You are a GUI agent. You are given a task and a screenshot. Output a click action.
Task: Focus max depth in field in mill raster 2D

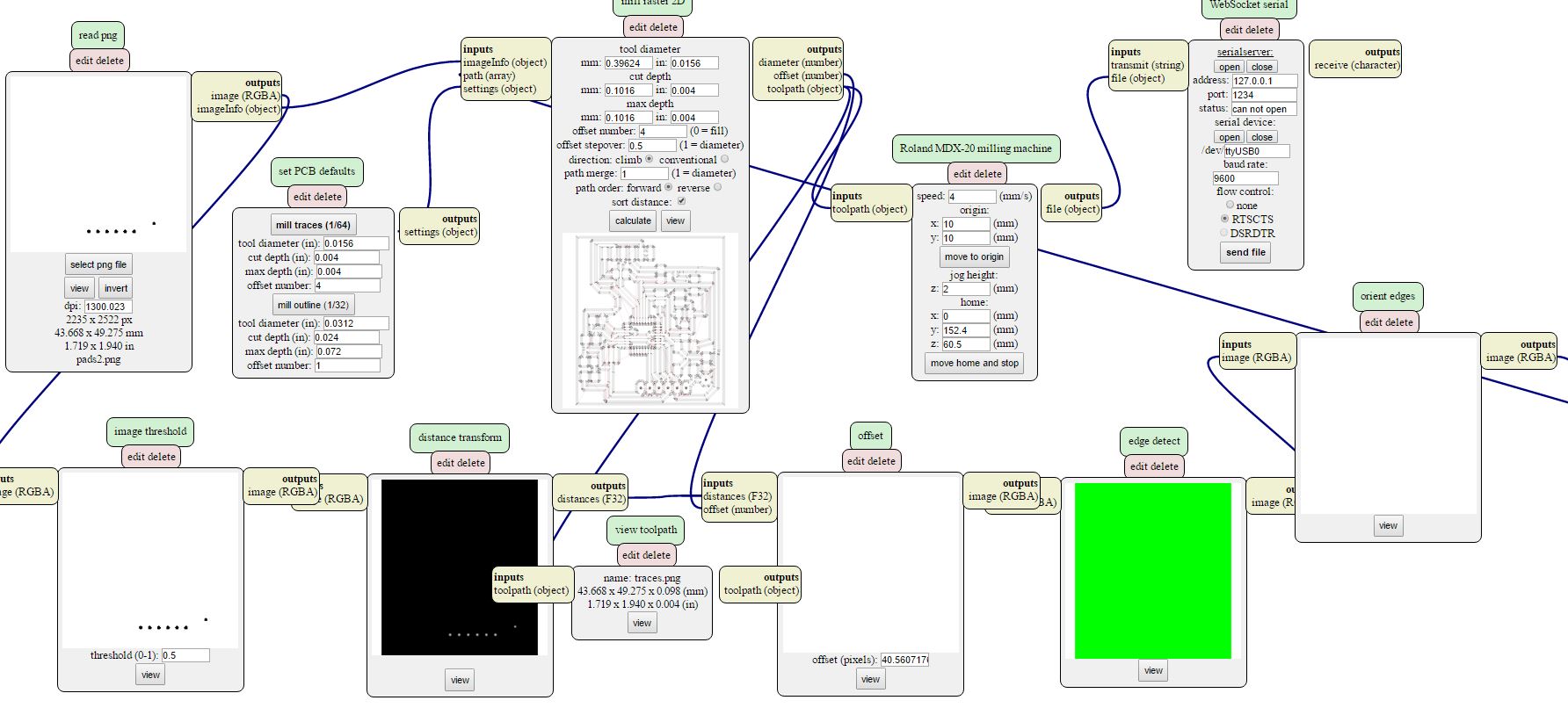point(694,118)
